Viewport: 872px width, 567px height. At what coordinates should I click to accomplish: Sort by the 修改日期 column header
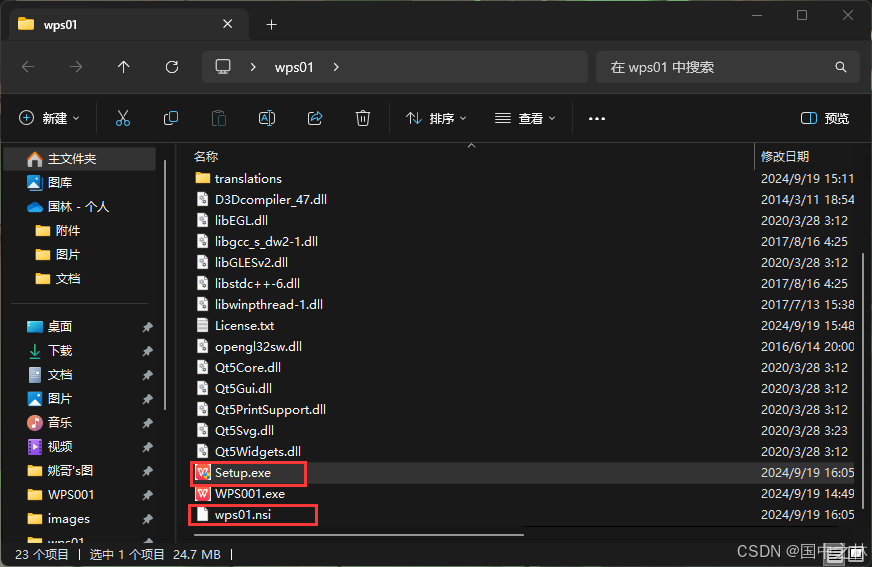coord(785,157)
